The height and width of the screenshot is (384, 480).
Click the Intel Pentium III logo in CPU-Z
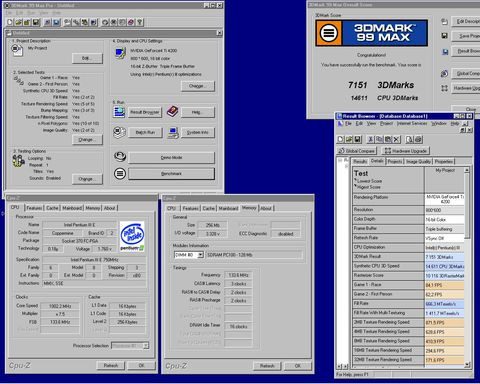(132, 236)
